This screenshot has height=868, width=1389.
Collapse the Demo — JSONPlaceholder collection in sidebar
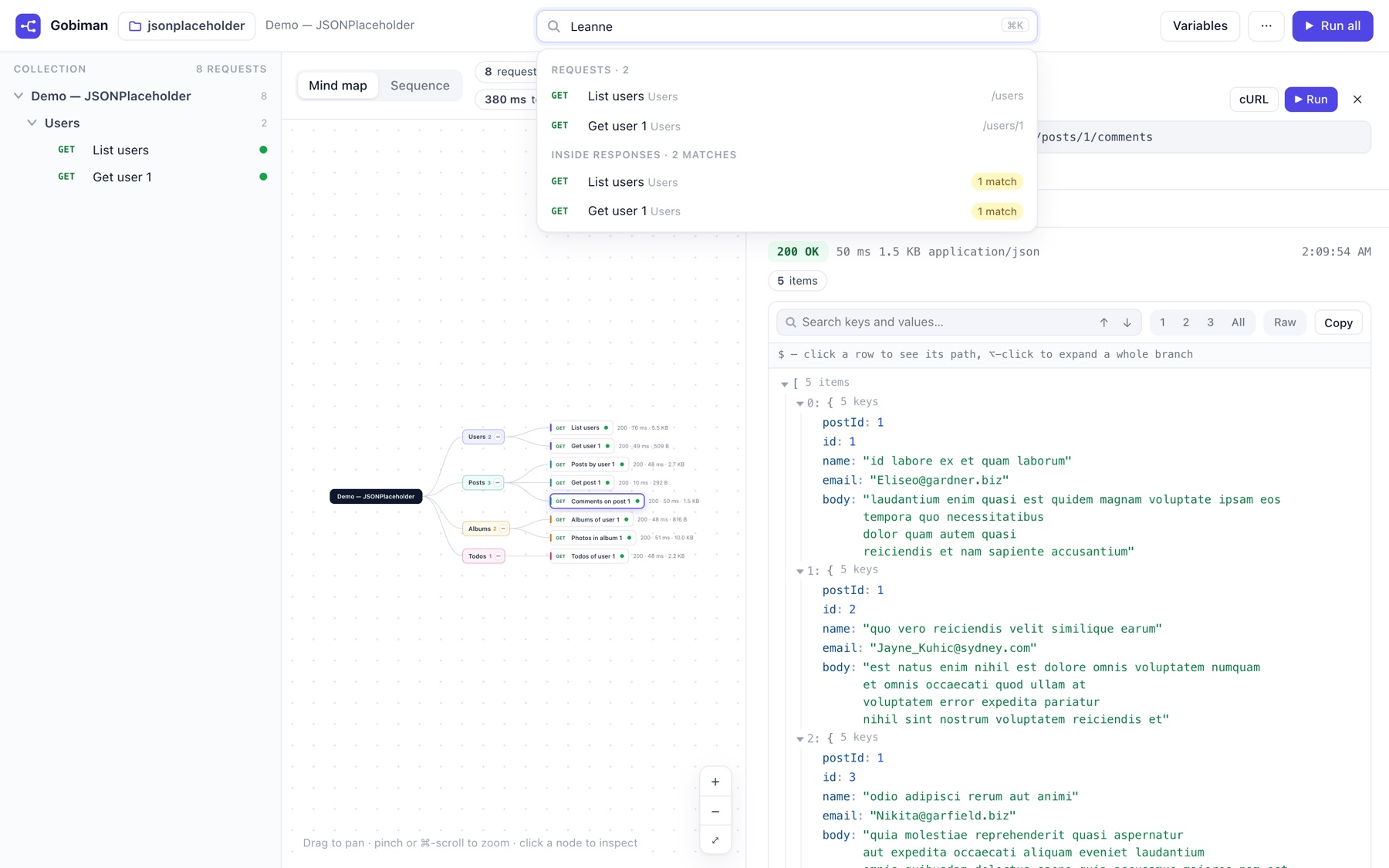pos(19,96)
